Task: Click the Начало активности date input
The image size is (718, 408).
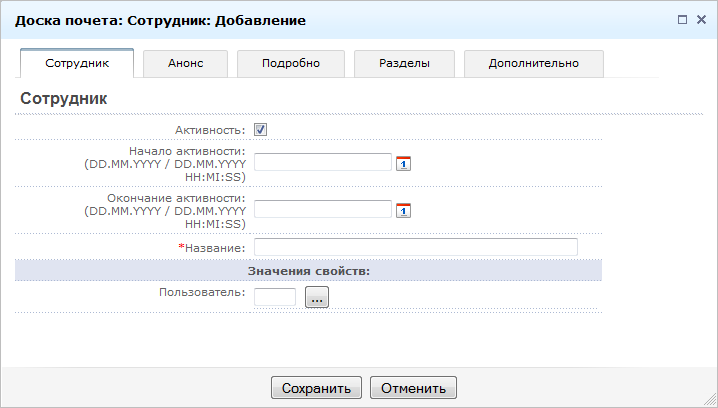Action: (x=322, y=162)
